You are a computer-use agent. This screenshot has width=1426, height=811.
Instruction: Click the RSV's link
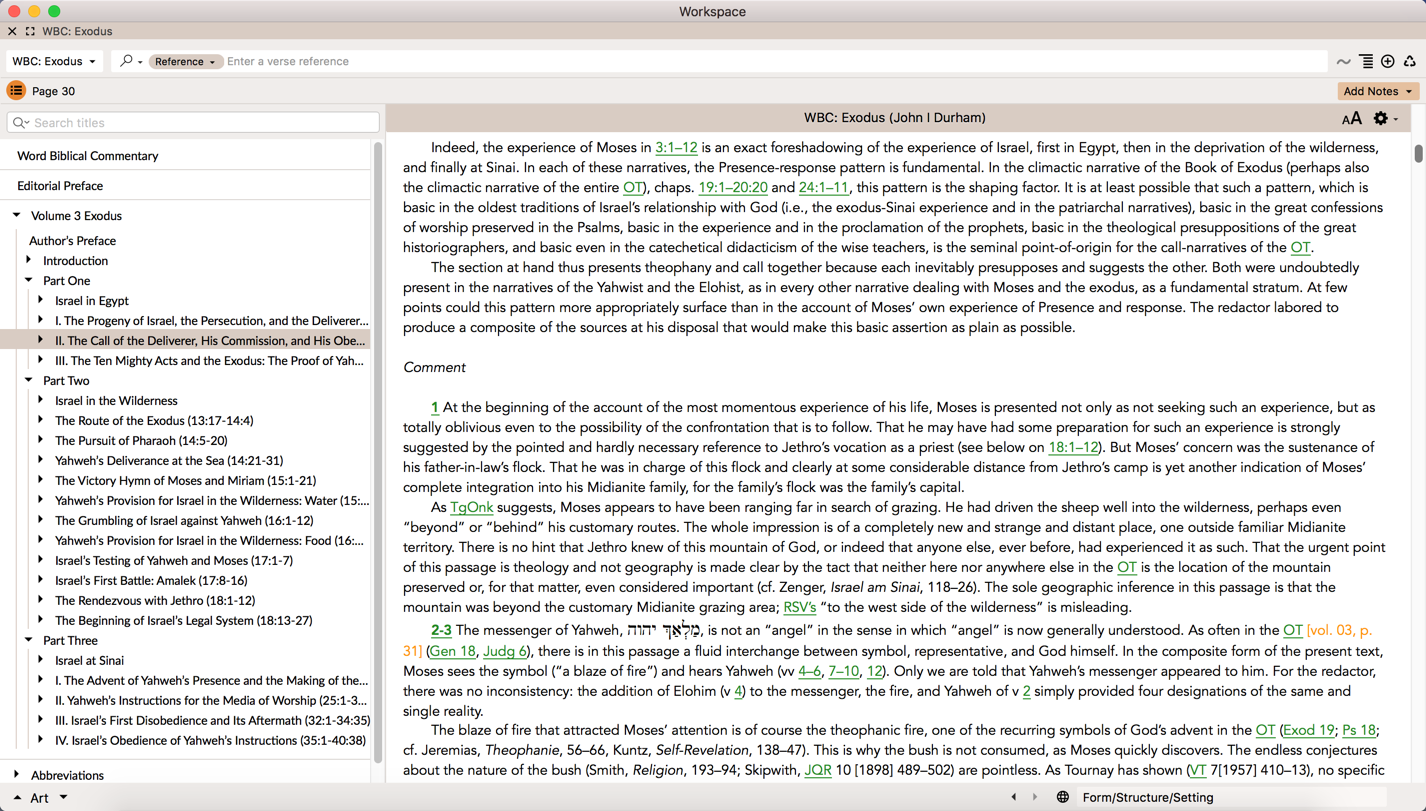[x=799, y=608]
